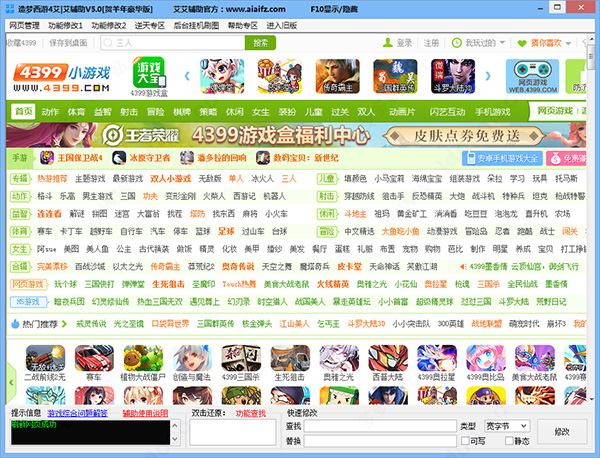Open the 帮助专区 menu
The width and height of the screenshot is (600, 458).
243,26
